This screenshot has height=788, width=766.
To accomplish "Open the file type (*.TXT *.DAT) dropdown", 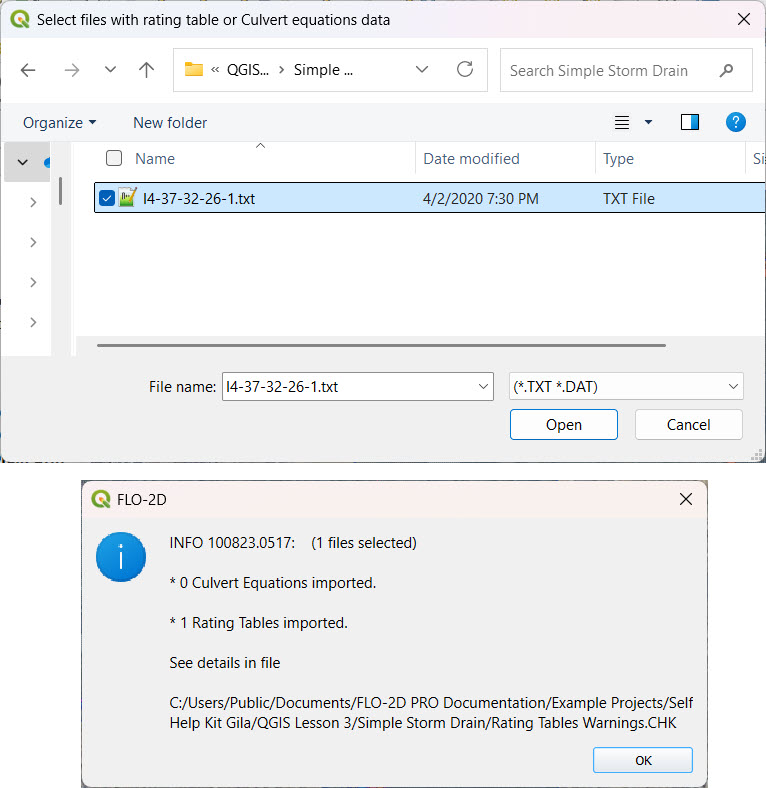I will 625,386.
